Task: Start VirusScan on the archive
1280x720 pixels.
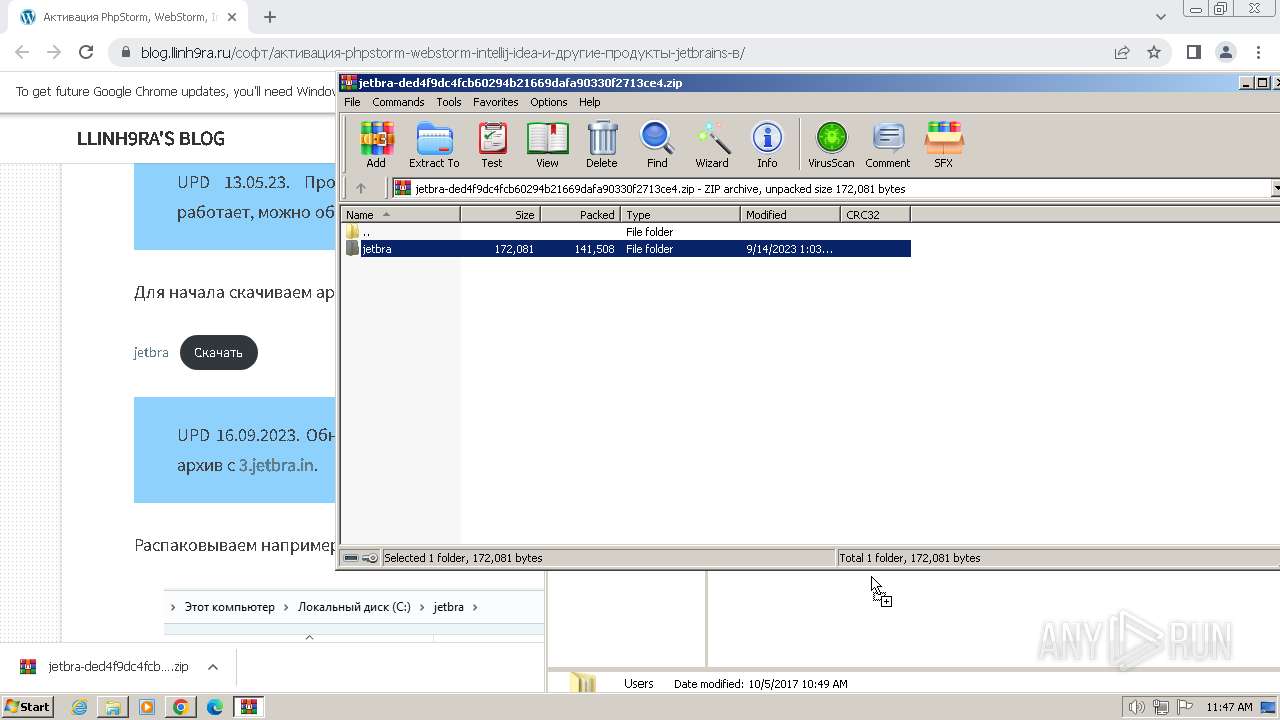Action: click(831, 144)
